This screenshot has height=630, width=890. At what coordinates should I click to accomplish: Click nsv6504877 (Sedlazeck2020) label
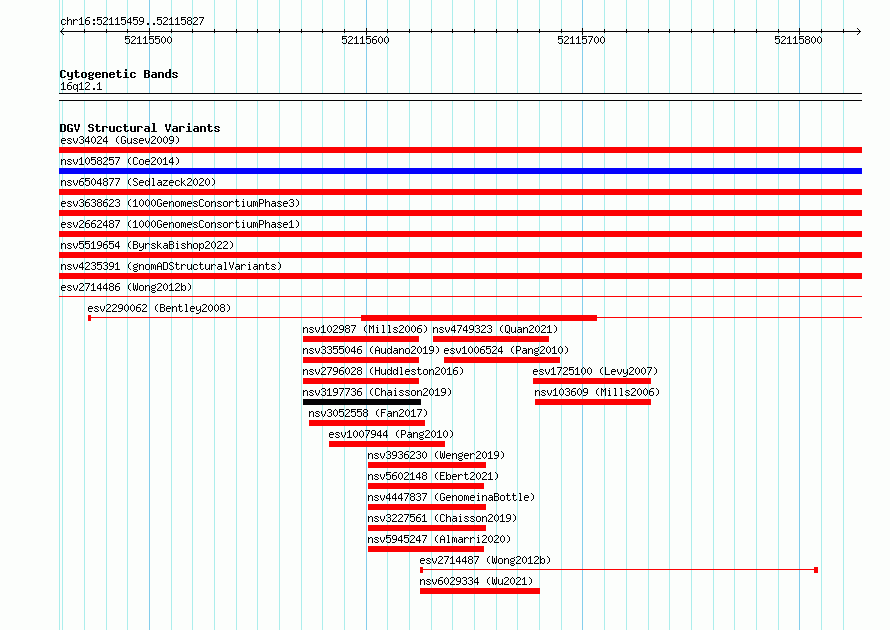click(x=138, y=182)
